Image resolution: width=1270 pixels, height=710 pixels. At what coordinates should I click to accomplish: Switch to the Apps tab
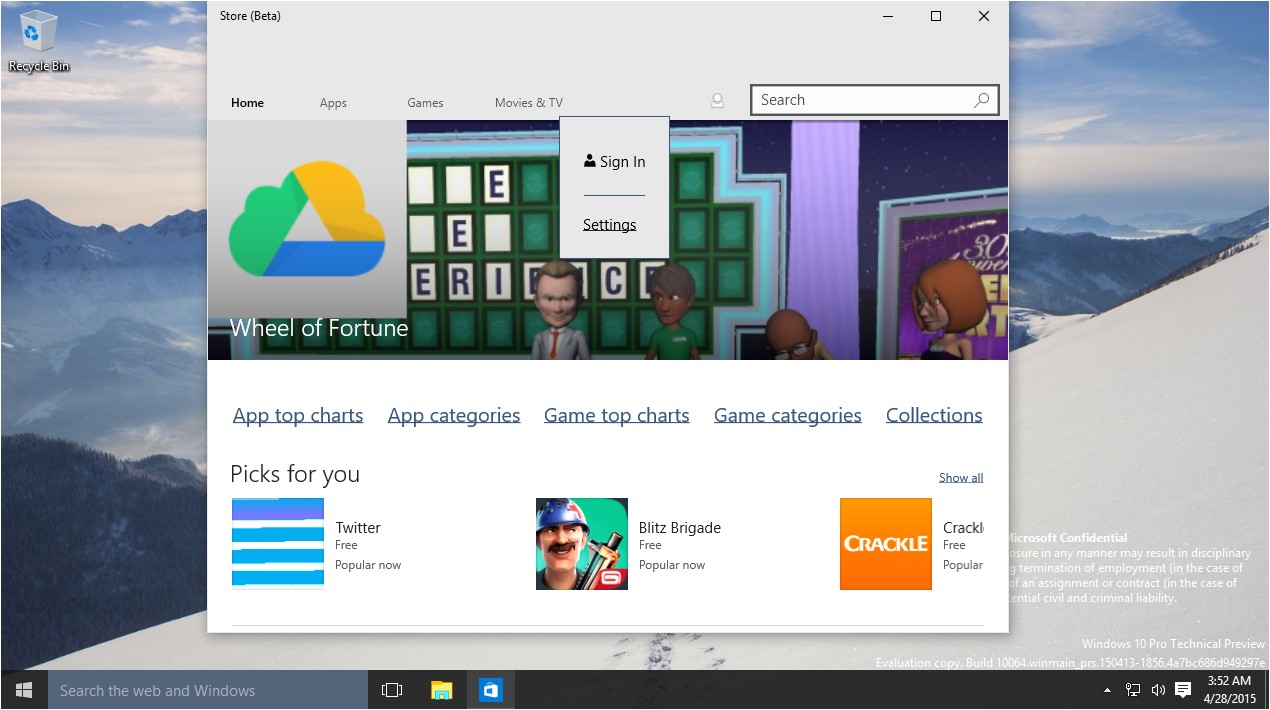(333, 103)
